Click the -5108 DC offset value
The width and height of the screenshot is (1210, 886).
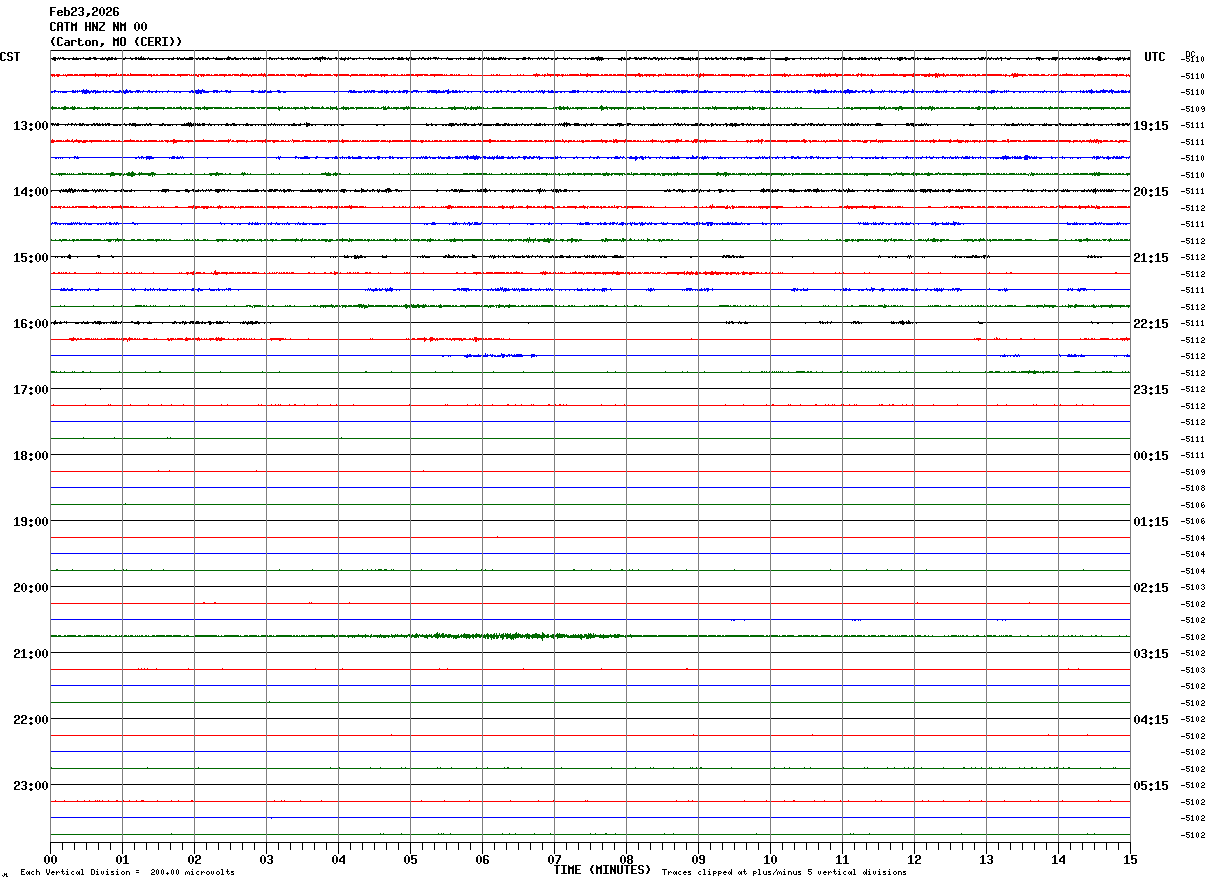(1193, 488)
